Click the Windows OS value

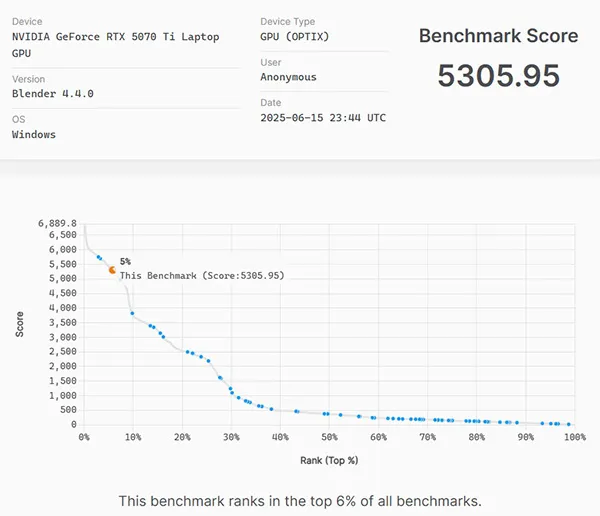pyautogui.click(x=34, y=135)
